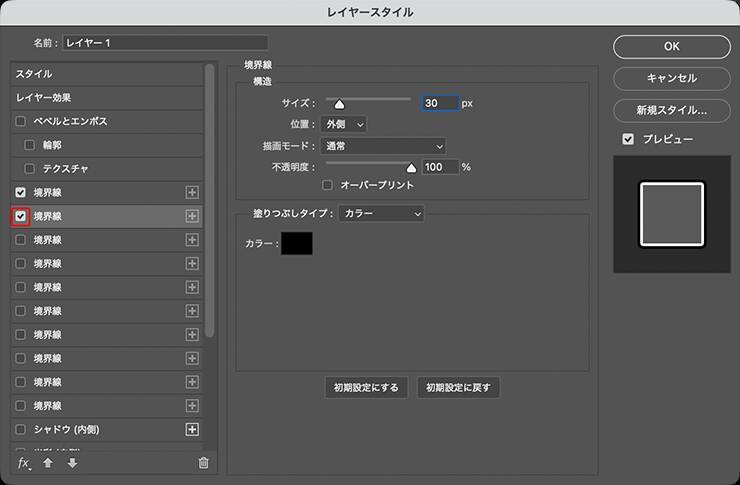Click the move effect up arrow
This screenshot has width=740, height=485.
[x=48, y=463]
